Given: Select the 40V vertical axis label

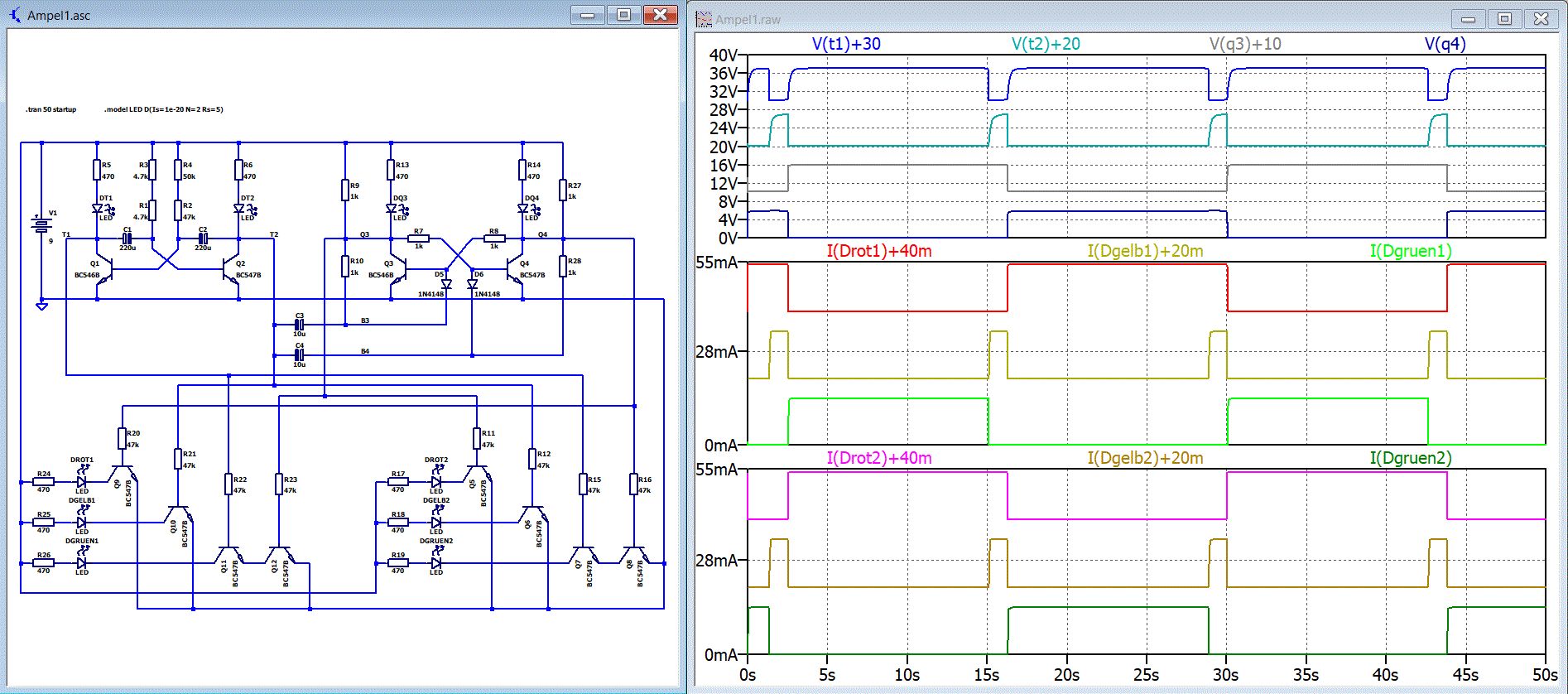Looking at the screenshot, I should pos(724,55).
